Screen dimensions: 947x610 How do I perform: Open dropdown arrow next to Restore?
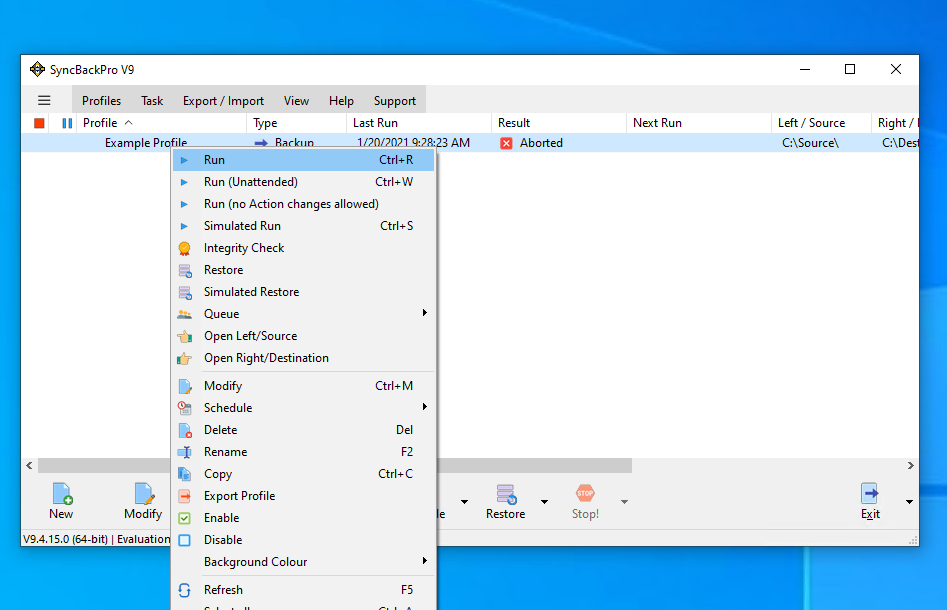[544, 502]
